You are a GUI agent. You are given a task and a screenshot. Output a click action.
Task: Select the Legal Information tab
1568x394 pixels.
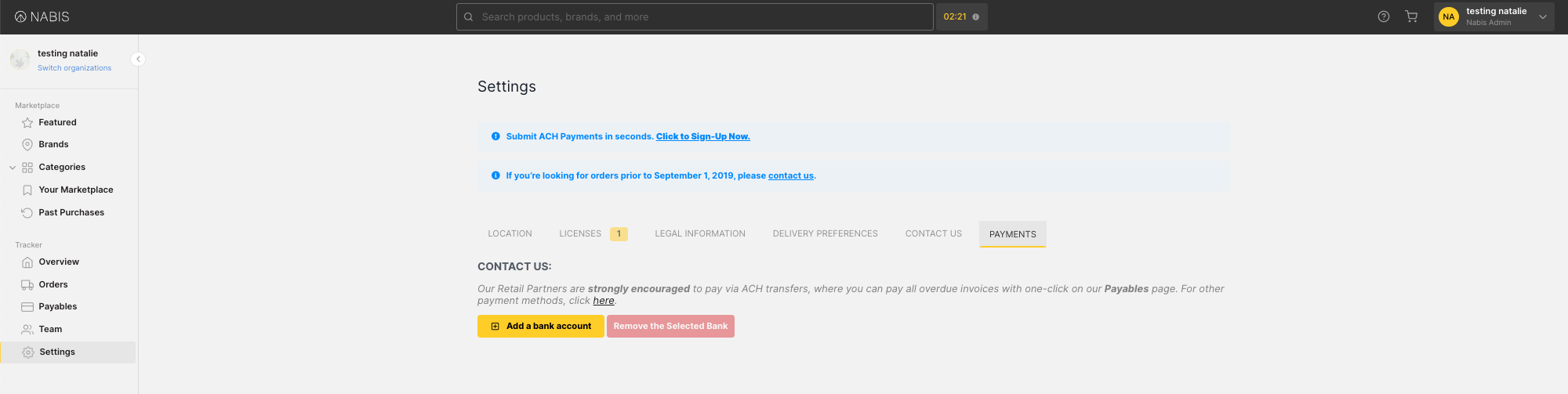point(699,234)
